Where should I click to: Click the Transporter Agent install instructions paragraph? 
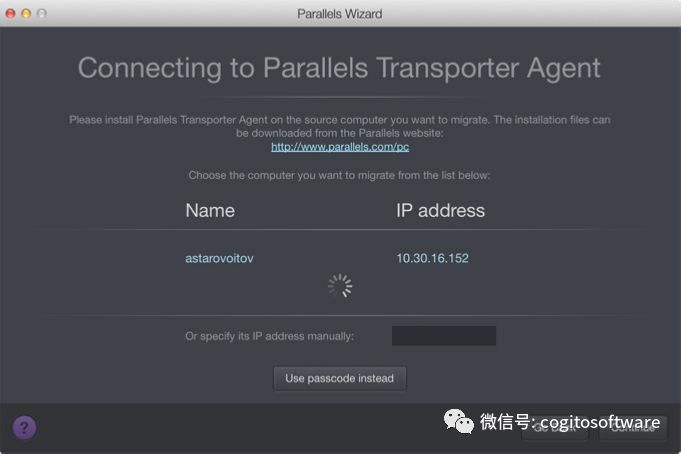click(340, 126)
